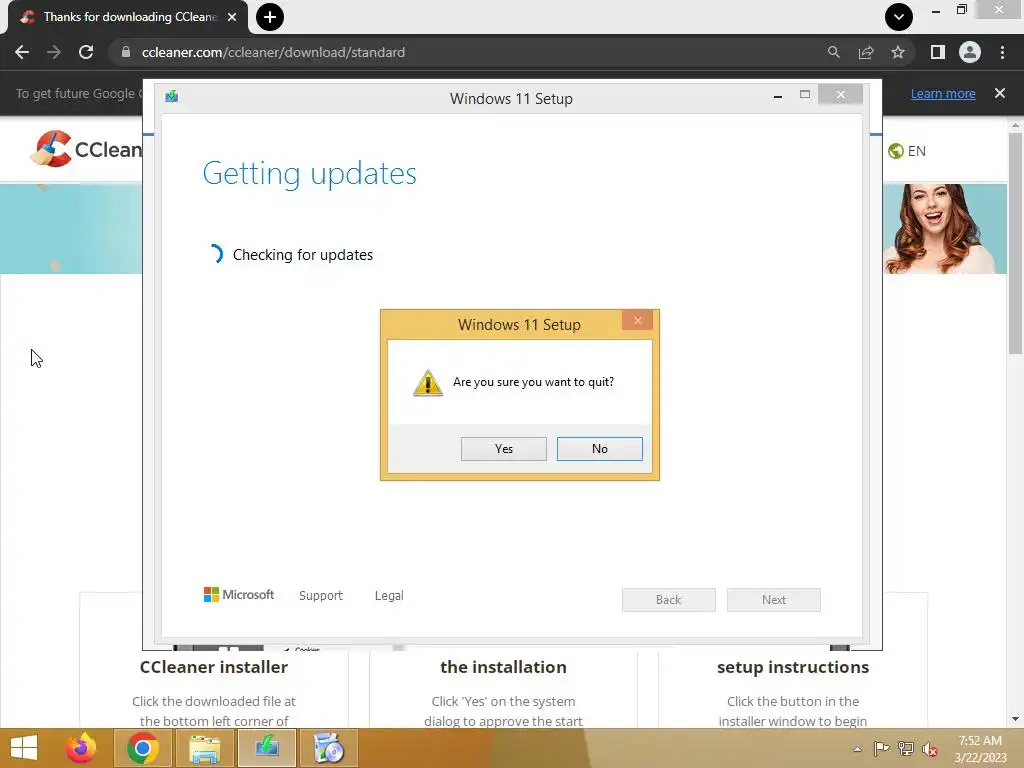
Task: Open the Windows Start button
Action: tap(24, 748)
